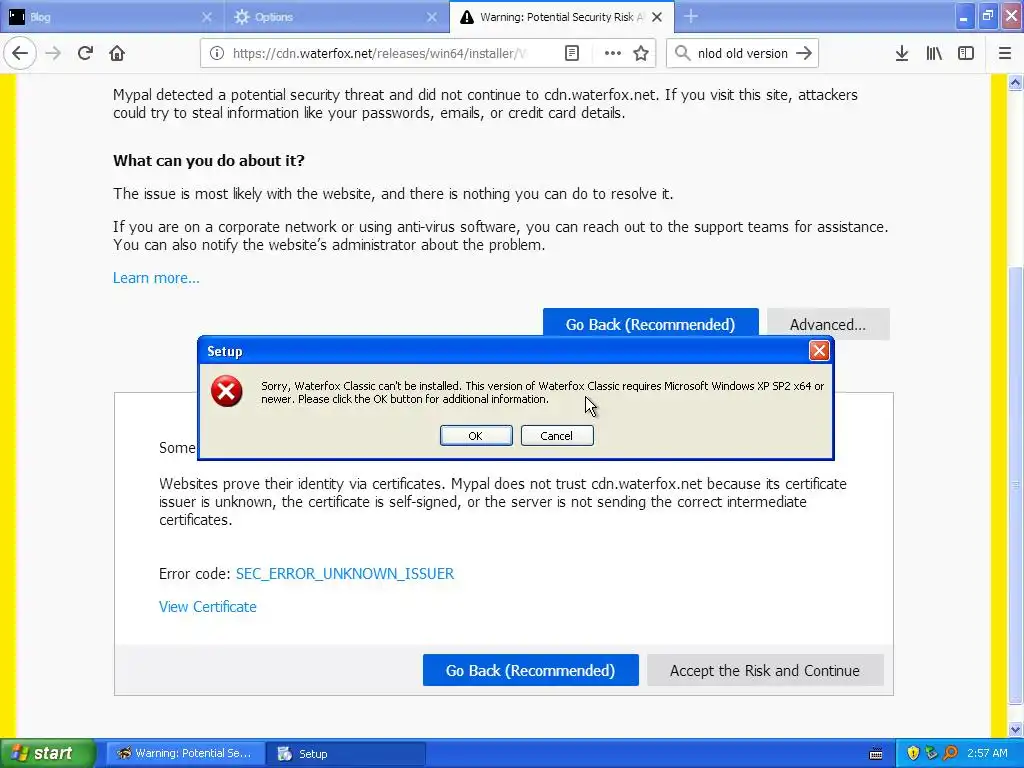Open the Windows start menu
This screenshot has height=768, width=1024.
click(47, 753)
